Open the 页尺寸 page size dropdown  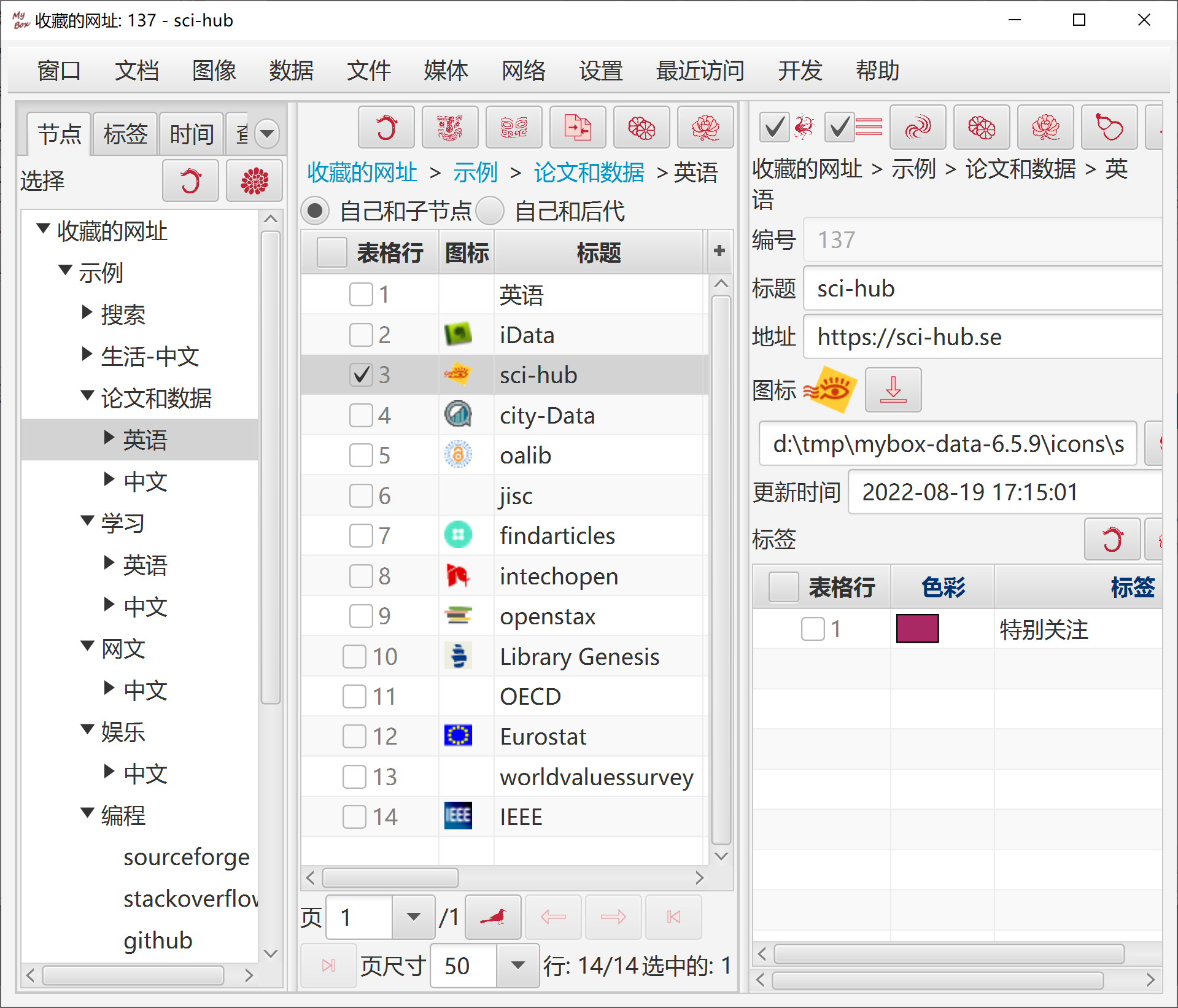click(x=518, y=966)
